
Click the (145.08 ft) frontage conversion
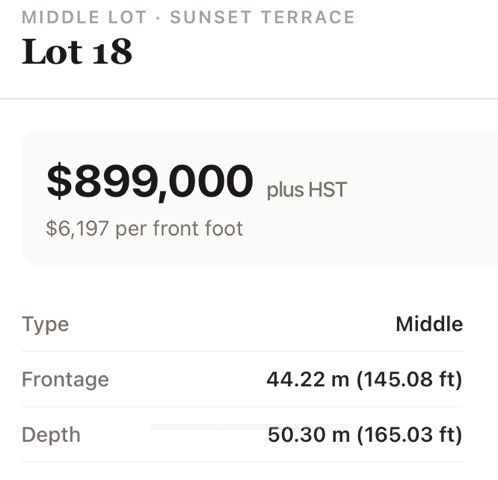pyautogui.click(x=410, y=379)
